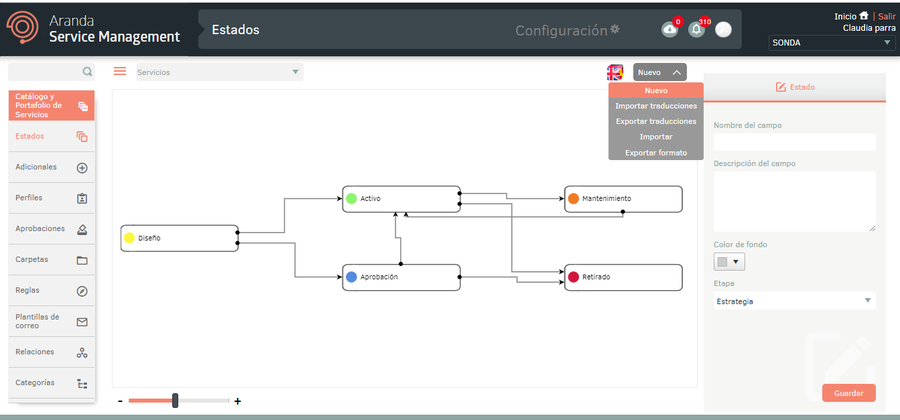This screenshot has height=420, width=900.
Task: Open the Carpetas sidebar item
Action: coord(52,259)
